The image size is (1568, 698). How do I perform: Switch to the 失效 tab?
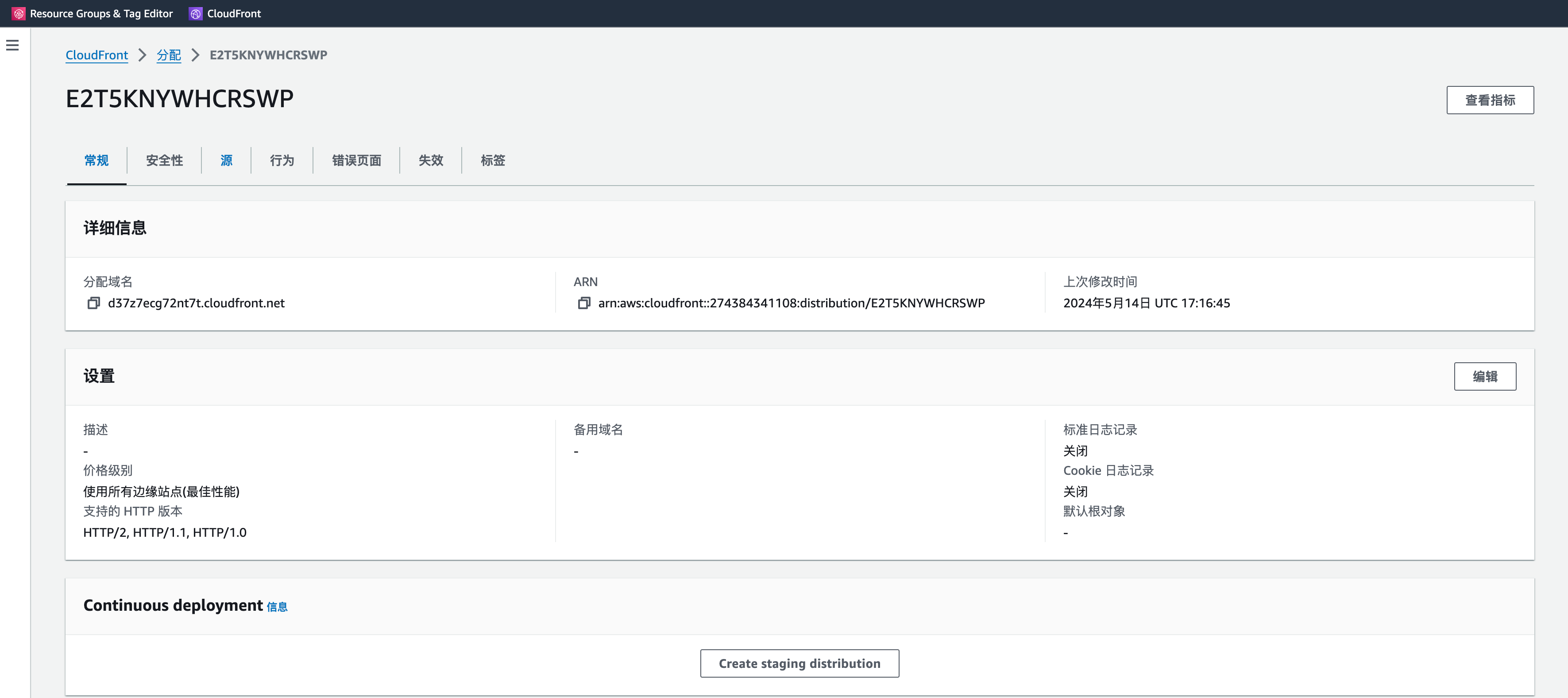tap(430, 160)
